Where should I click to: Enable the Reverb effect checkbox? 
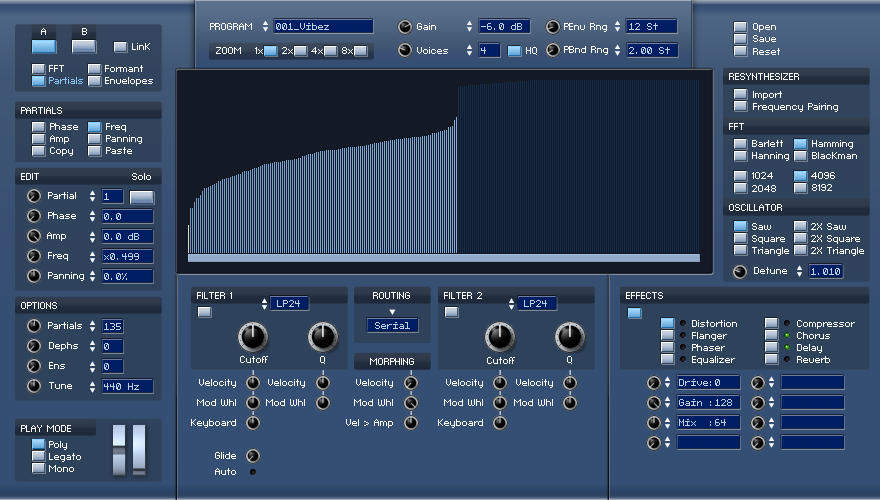point(772,360)
